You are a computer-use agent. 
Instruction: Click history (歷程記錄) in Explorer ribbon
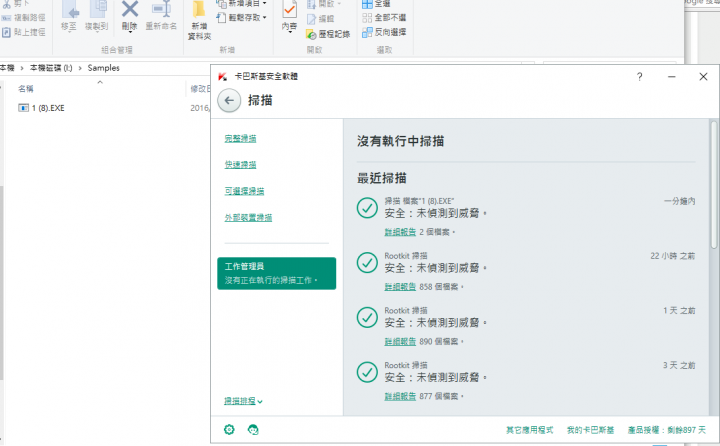click(x=328, y=34)
